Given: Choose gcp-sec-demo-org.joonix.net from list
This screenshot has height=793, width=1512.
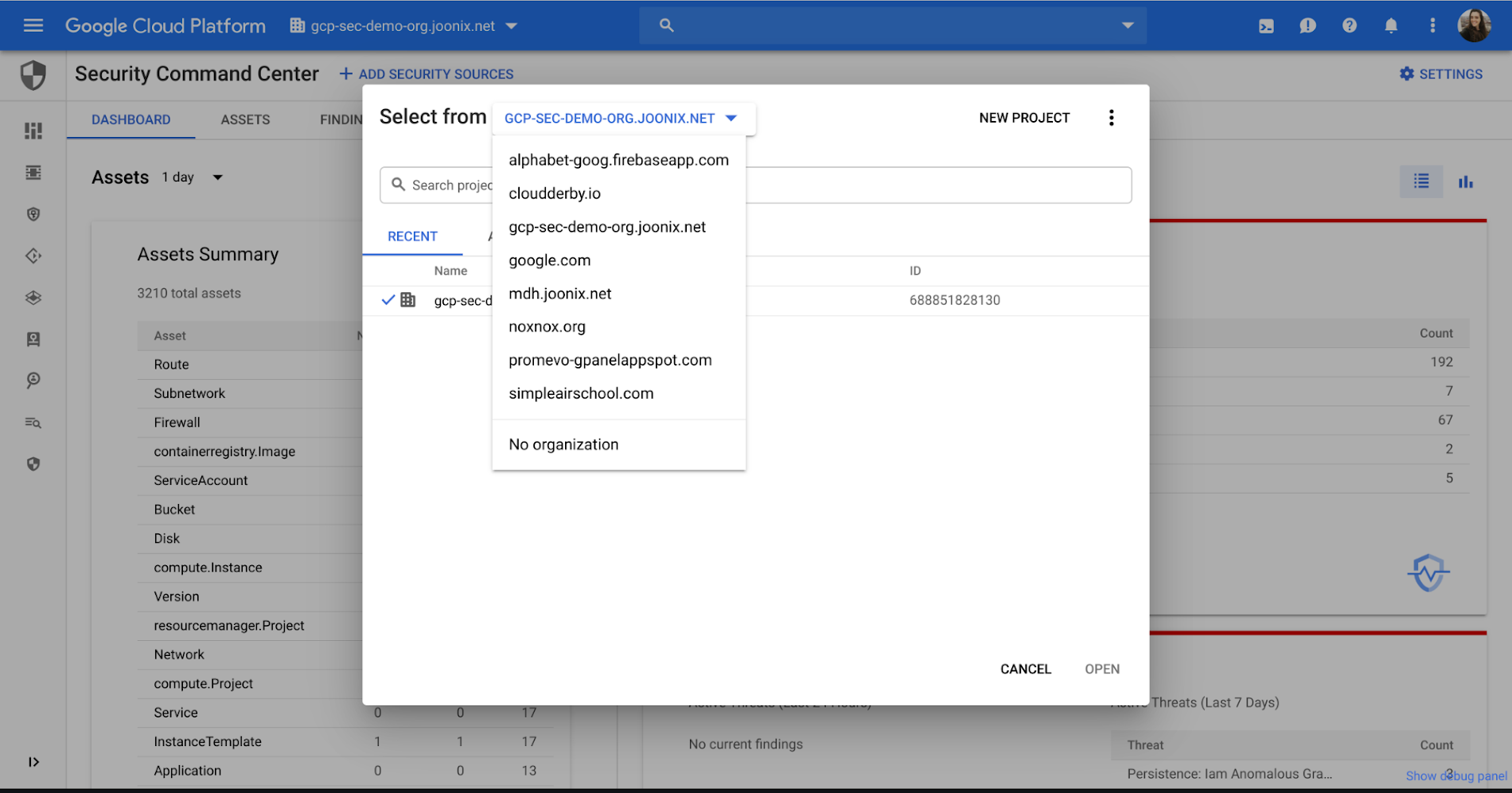Looking at the screenshot, I should (x=618, y=227).
